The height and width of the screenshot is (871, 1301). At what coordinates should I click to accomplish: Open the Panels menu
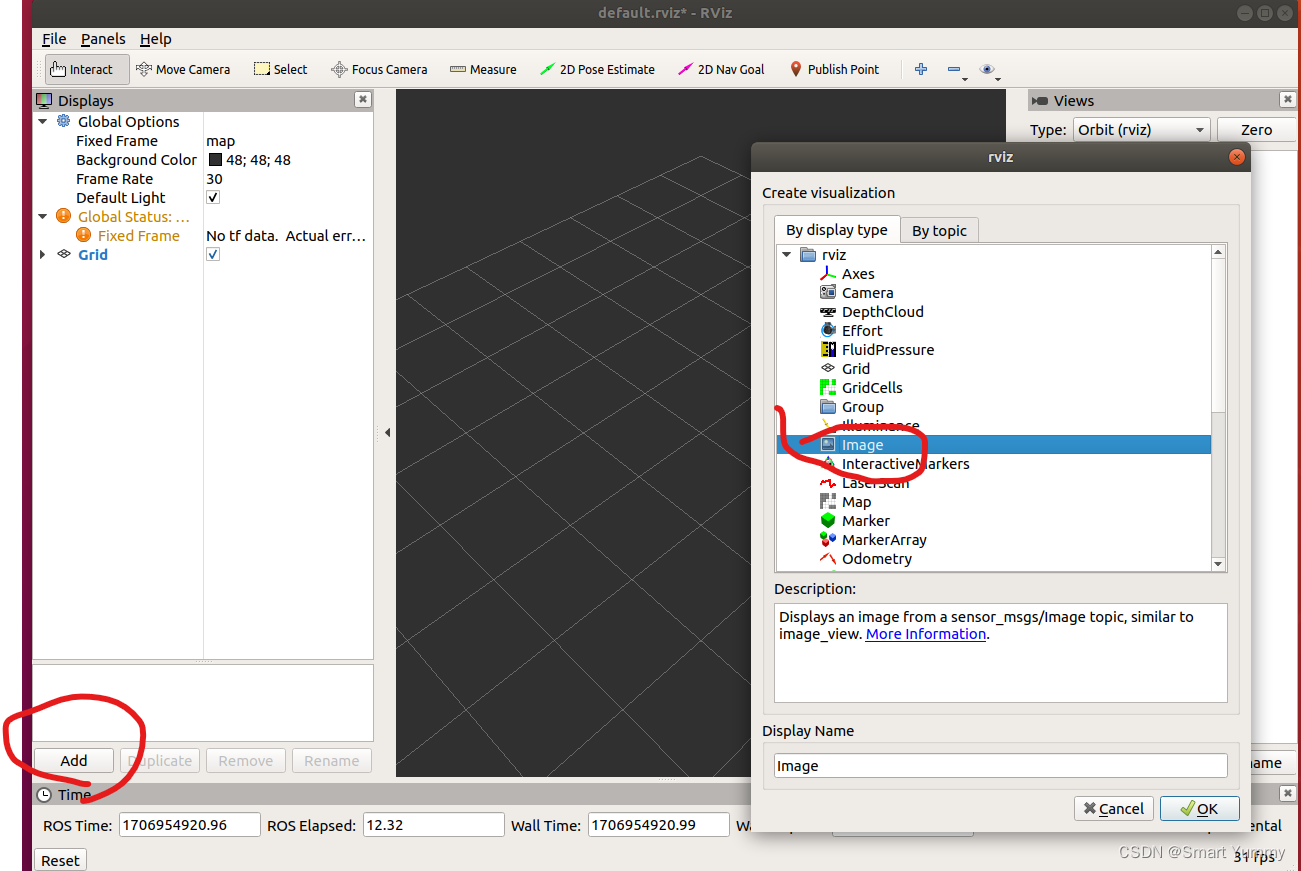(103, 39)
